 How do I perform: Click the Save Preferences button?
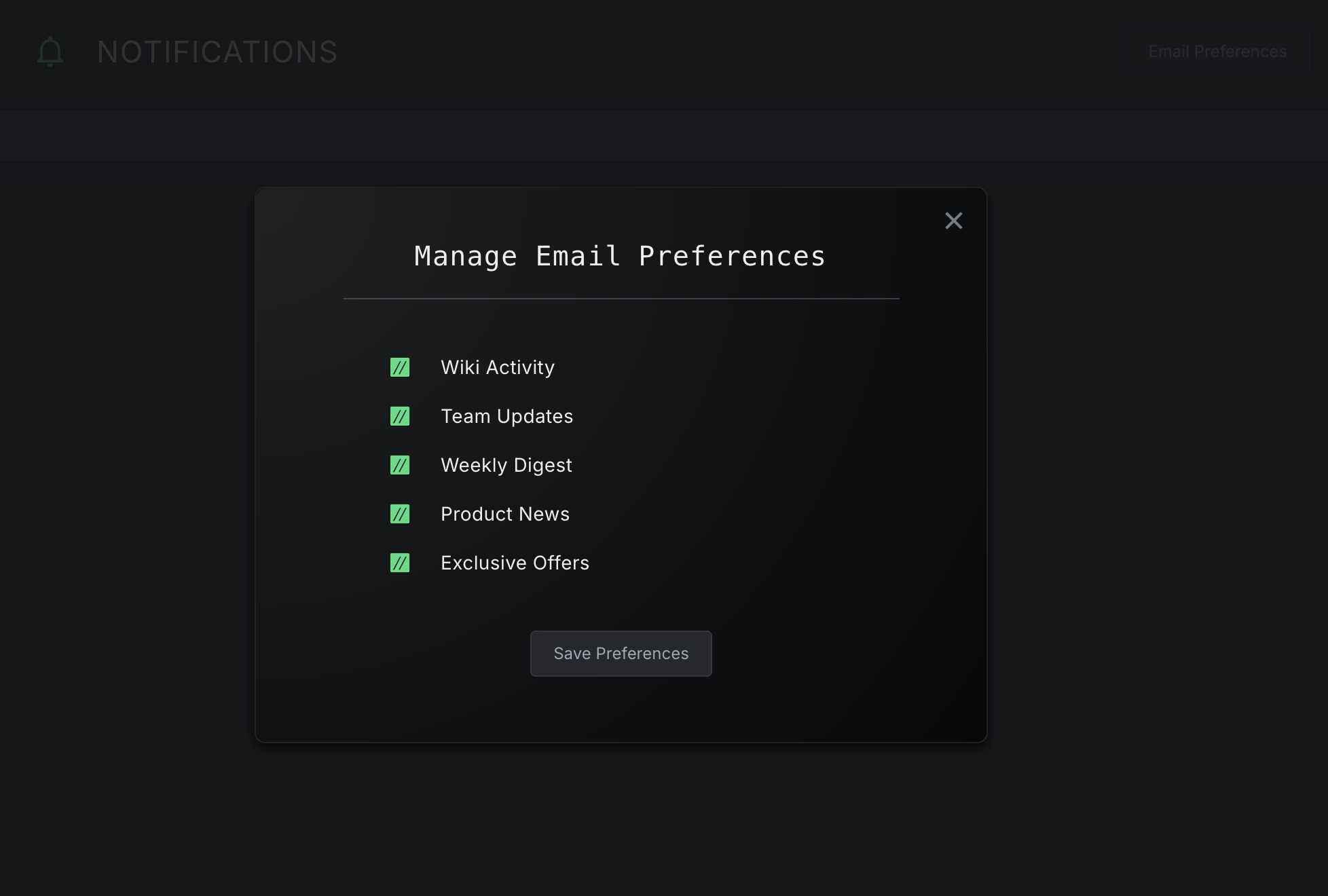[621, 654]
